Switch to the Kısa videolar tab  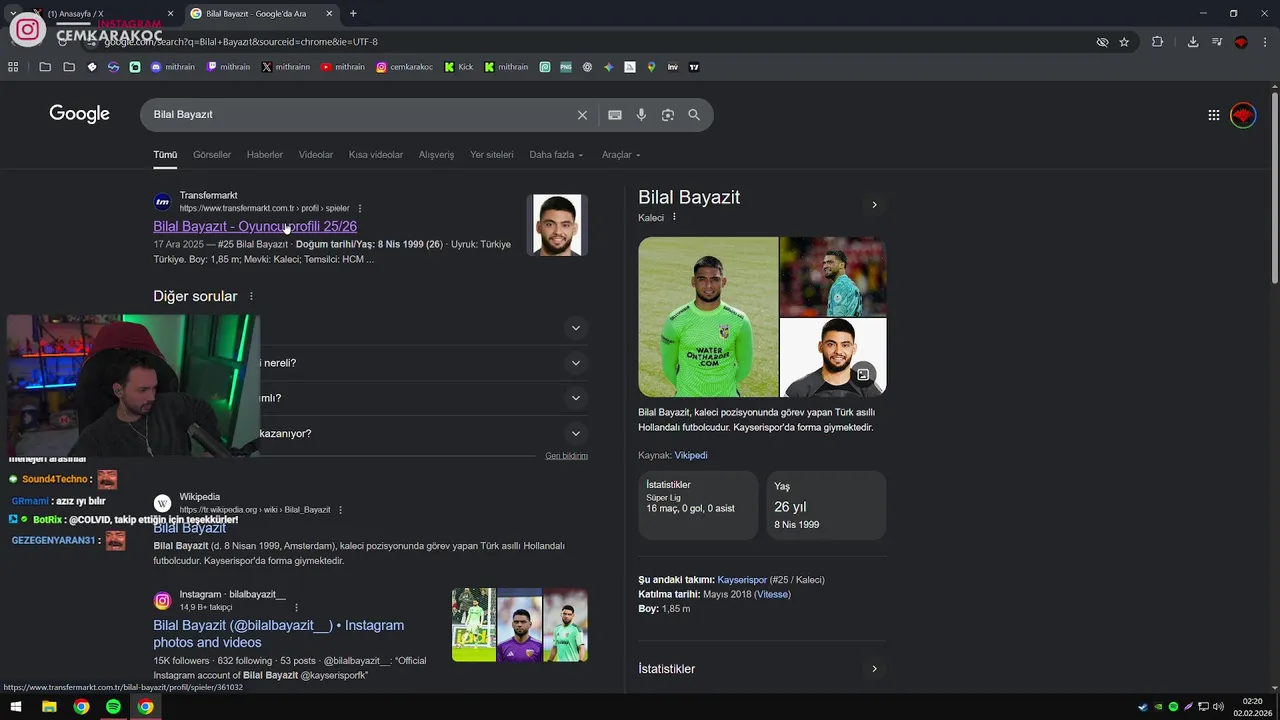point(376,155)
